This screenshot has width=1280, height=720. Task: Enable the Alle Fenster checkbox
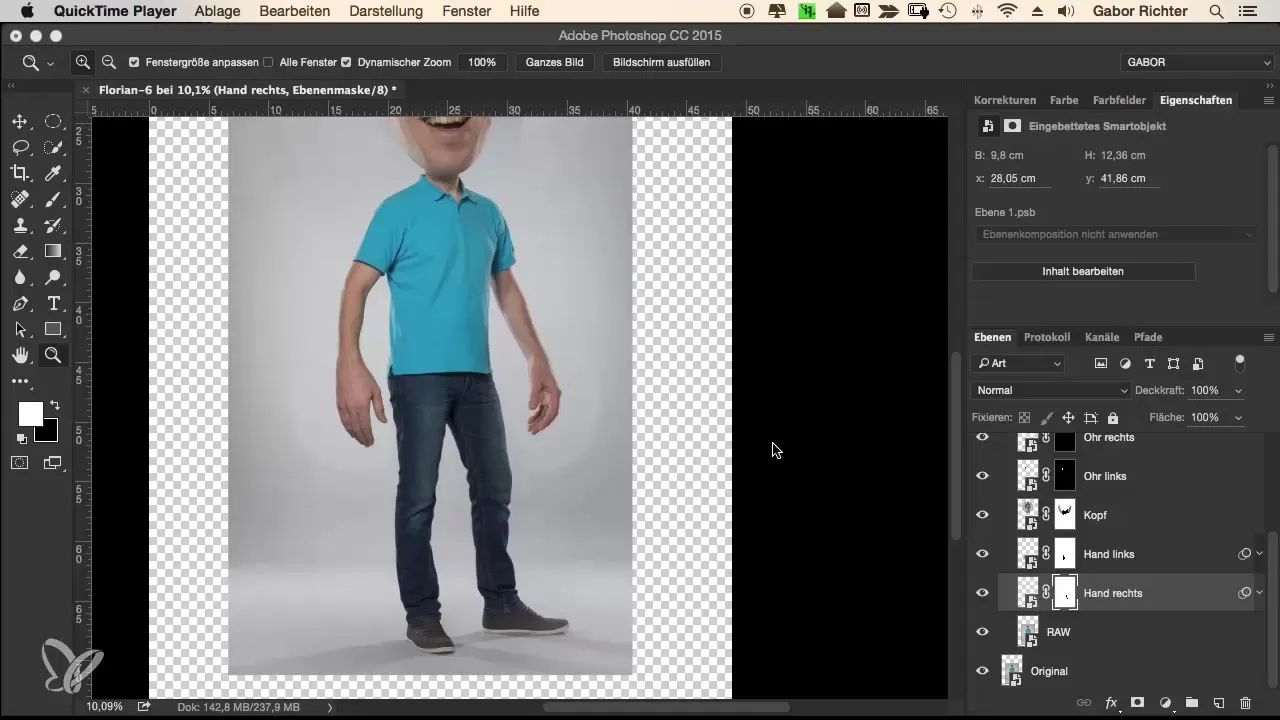[x=268, y=62]
